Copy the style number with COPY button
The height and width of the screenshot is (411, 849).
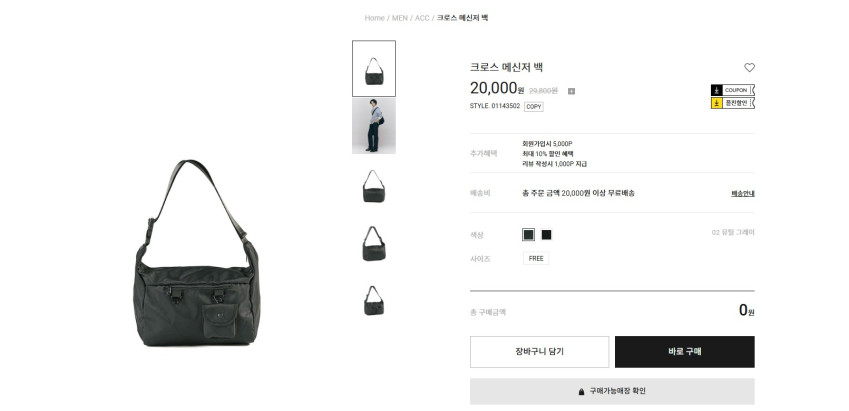pyautogui.click(x=534, y=107)
